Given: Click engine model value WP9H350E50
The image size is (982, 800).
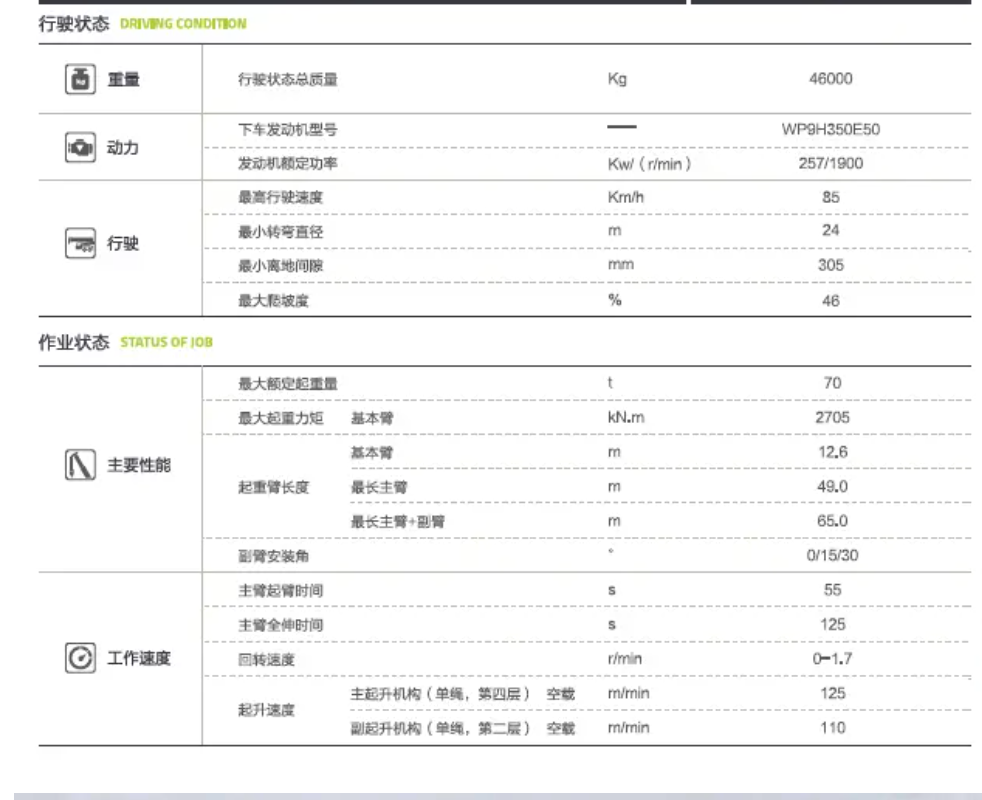Looking at the screenshot, I should click(830, 130).
